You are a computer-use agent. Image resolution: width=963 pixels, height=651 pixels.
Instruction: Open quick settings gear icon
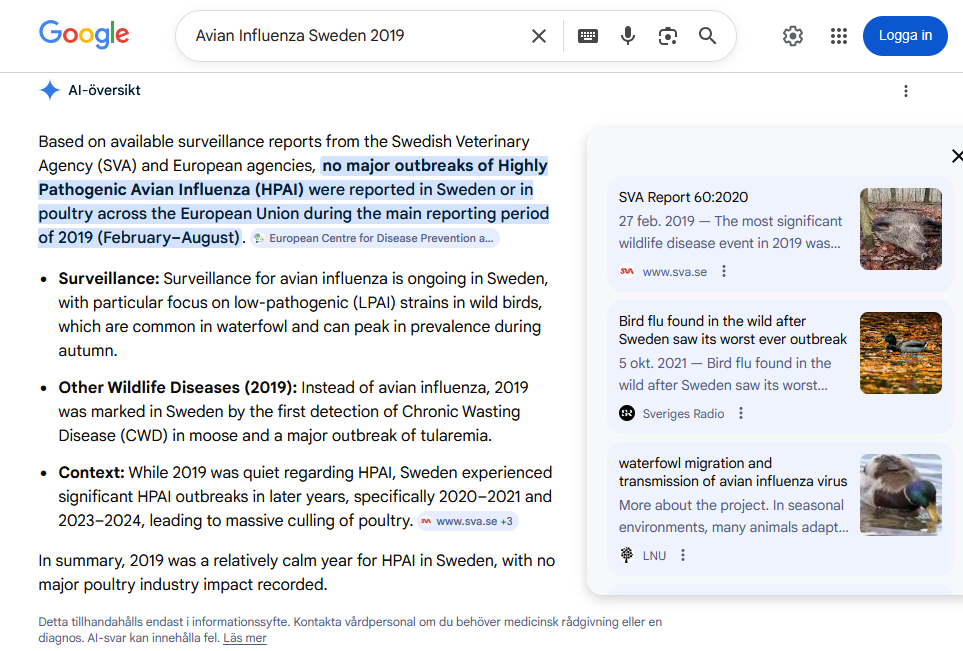pos(793,36)
